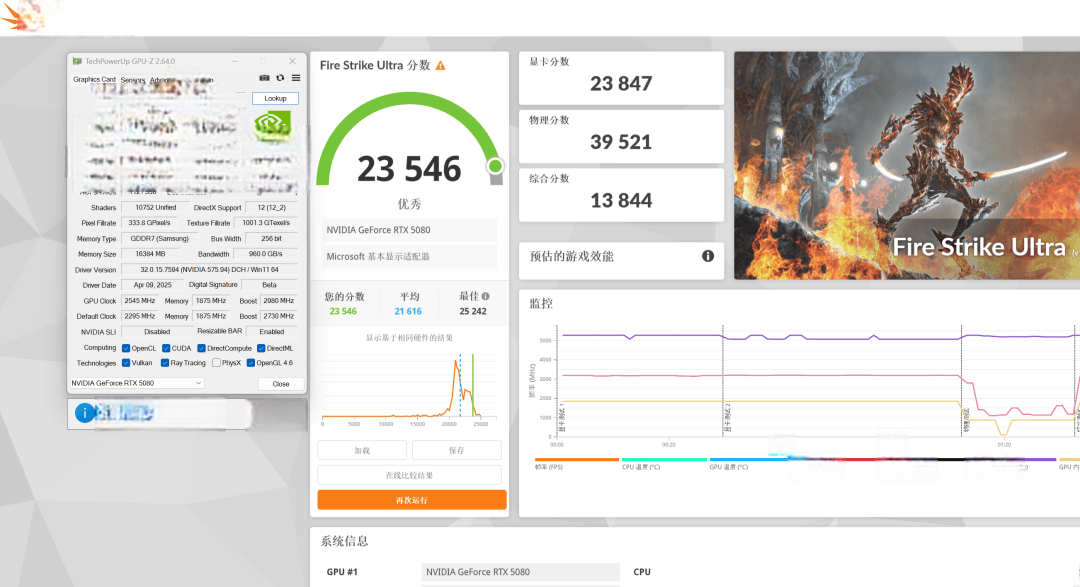This screenshot has height=587, width=1080.
Task: Toggle the DirectML checkbox
Action: (x=261, y=349)
